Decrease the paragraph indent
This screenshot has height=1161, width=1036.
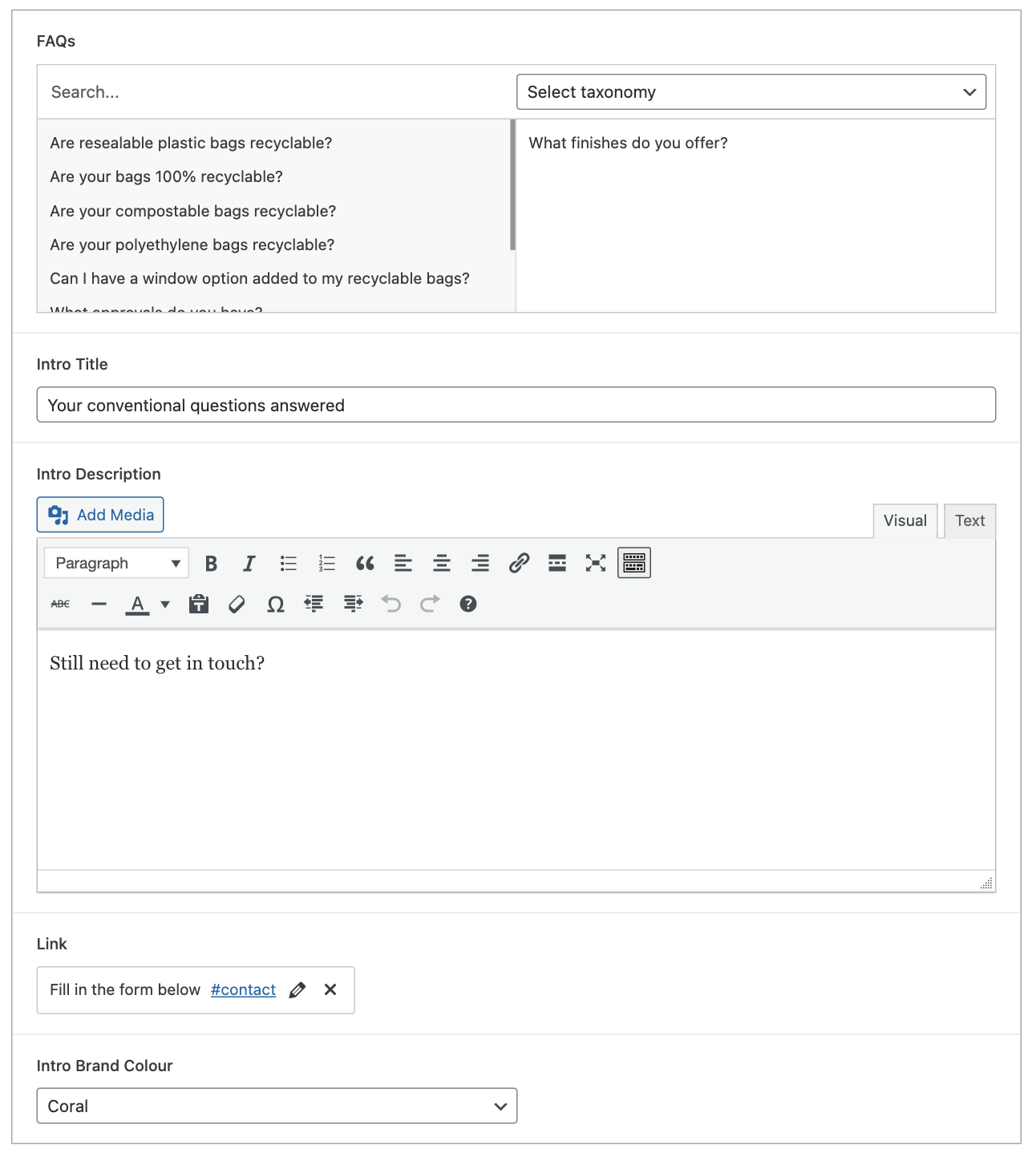pyautogui.click(x=314, y=604)
